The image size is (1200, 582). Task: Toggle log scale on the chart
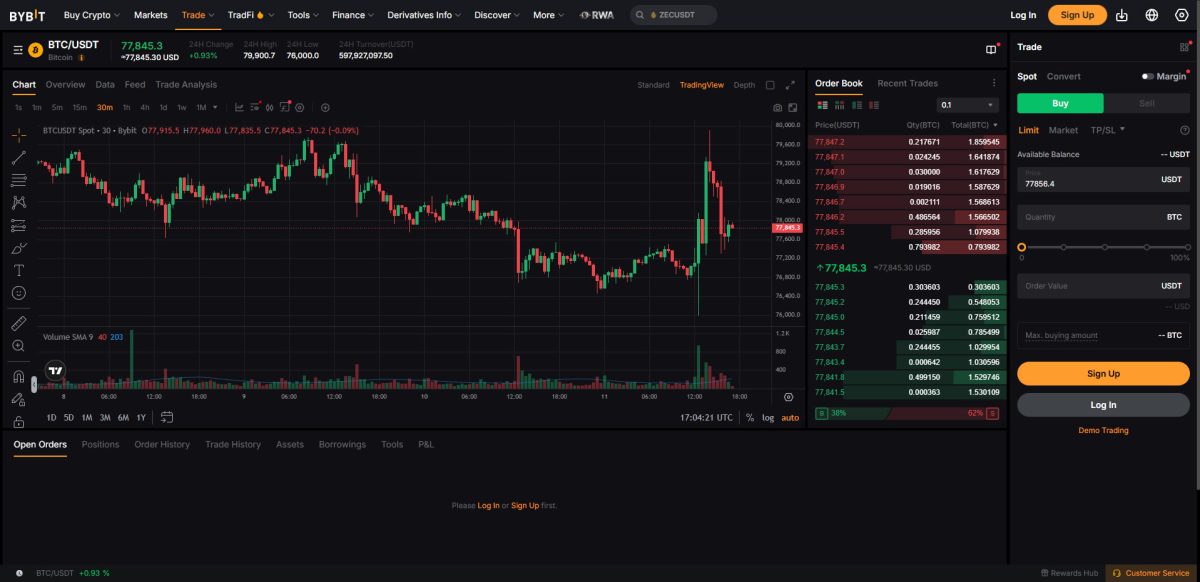768,417
